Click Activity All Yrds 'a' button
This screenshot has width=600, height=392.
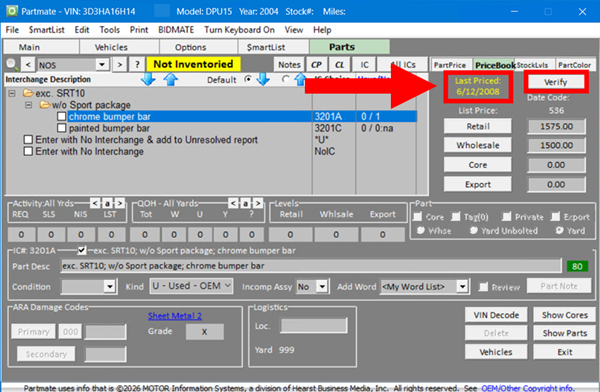click(x=108, y=203)
